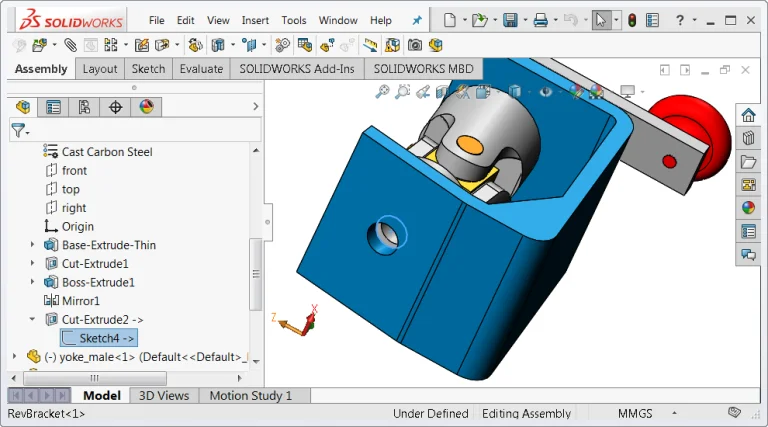
Task: Open the Motion Study 1 tab
Action: [x=250, y=396]
